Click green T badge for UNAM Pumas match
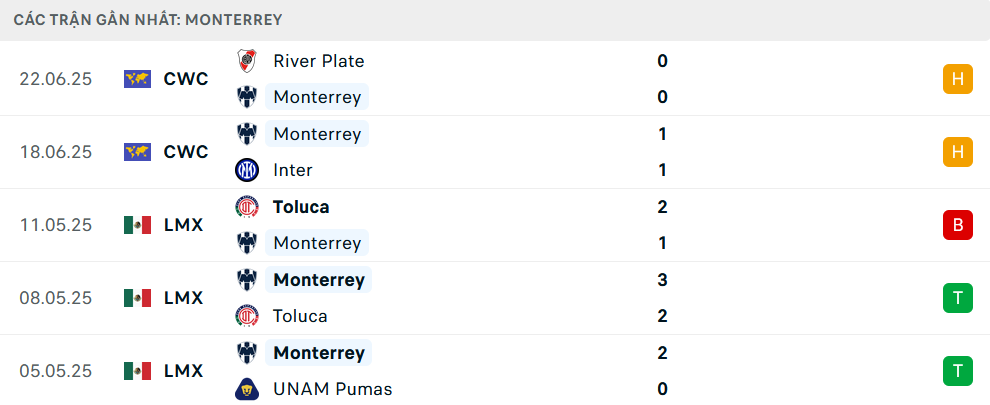990x405 pixels. pos(958,371)
